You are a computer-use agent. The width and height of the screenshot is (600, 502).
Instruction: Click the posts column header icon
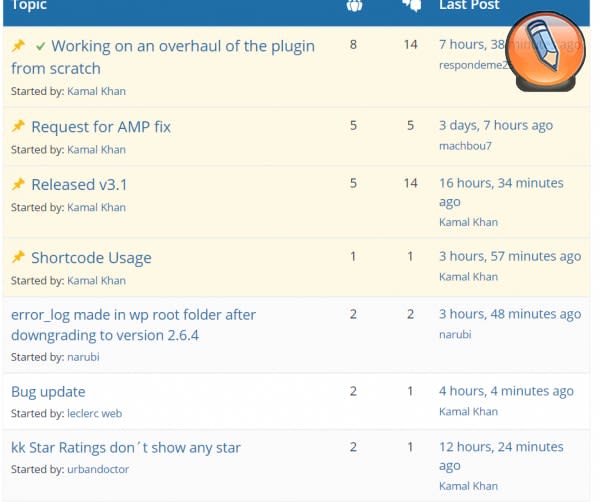[412, 5]
